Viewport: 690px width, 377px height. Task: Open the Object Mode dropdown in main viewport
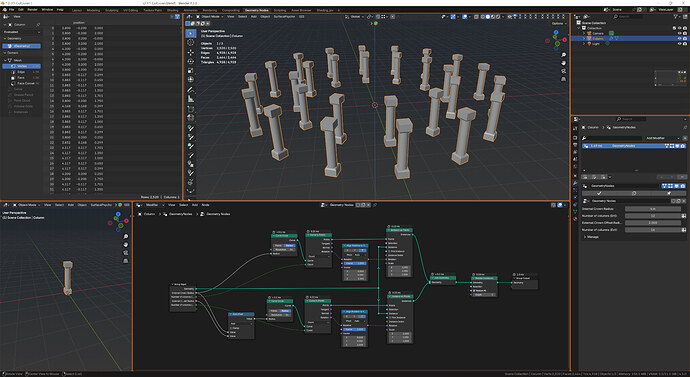coord(209,17)
